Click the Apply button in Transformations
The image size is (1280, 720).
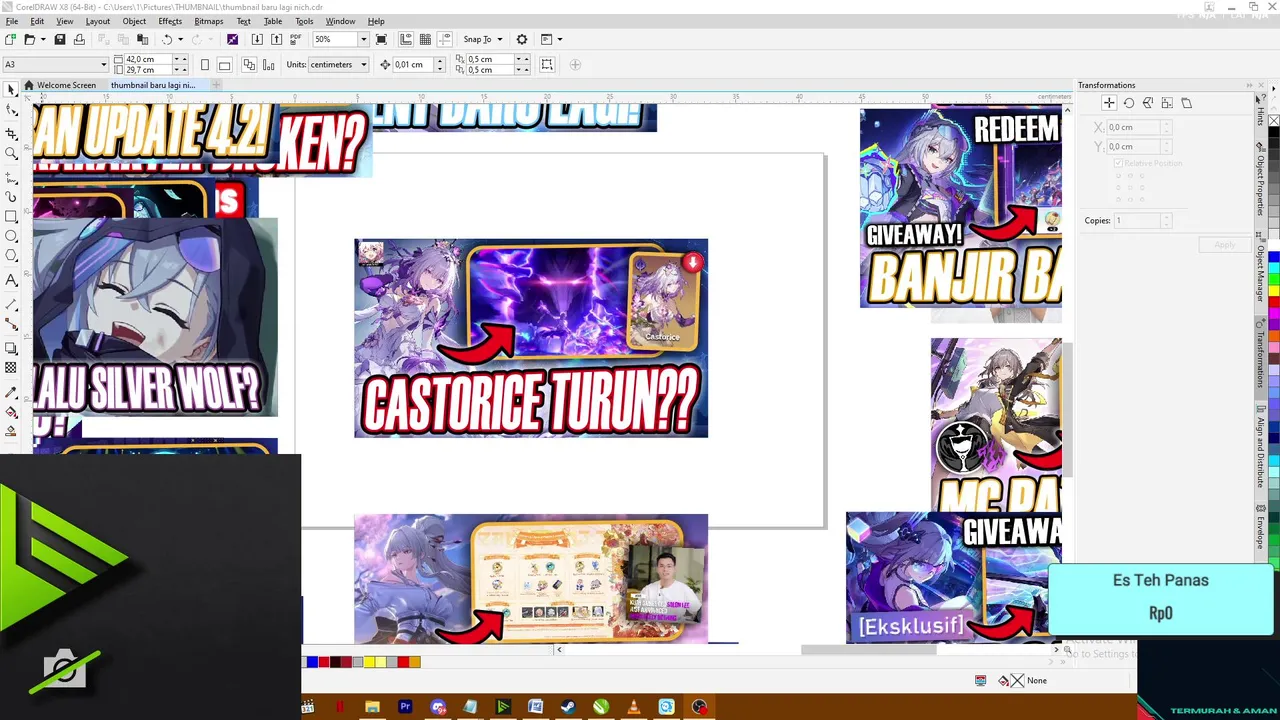click(x=1224, y=244)
